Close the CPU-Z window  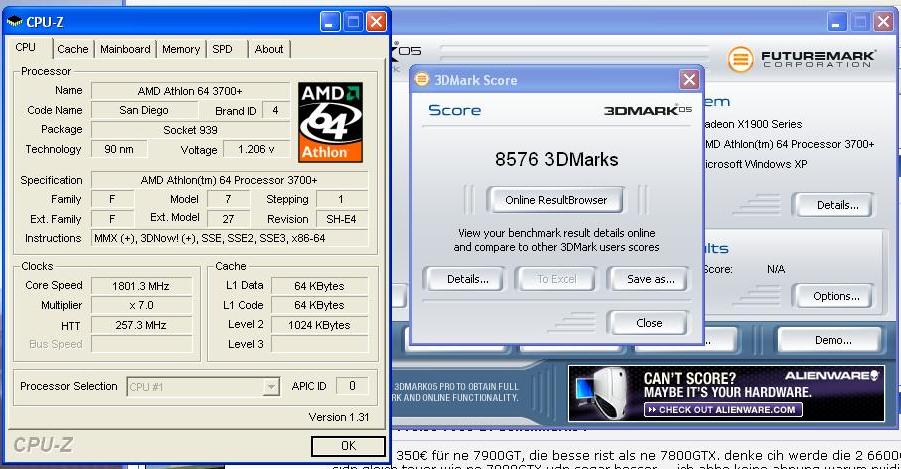[376, 22]
